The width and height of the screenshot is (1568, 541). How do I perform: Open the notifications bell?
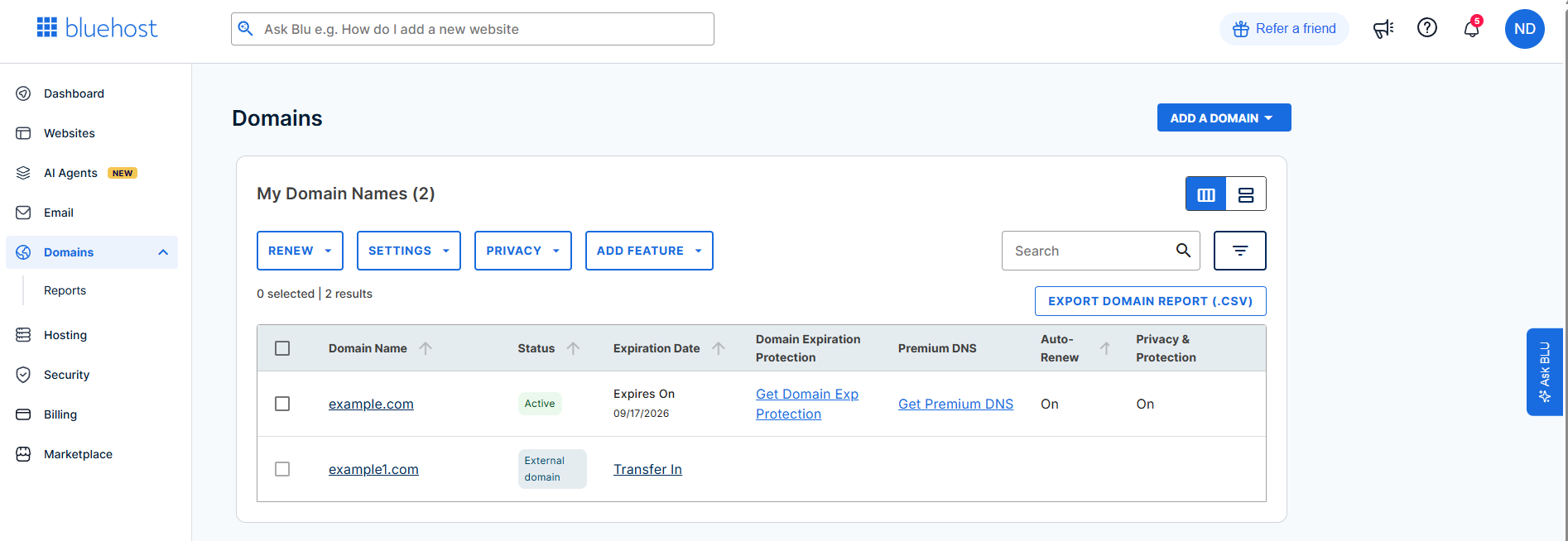coord(1471,29)
